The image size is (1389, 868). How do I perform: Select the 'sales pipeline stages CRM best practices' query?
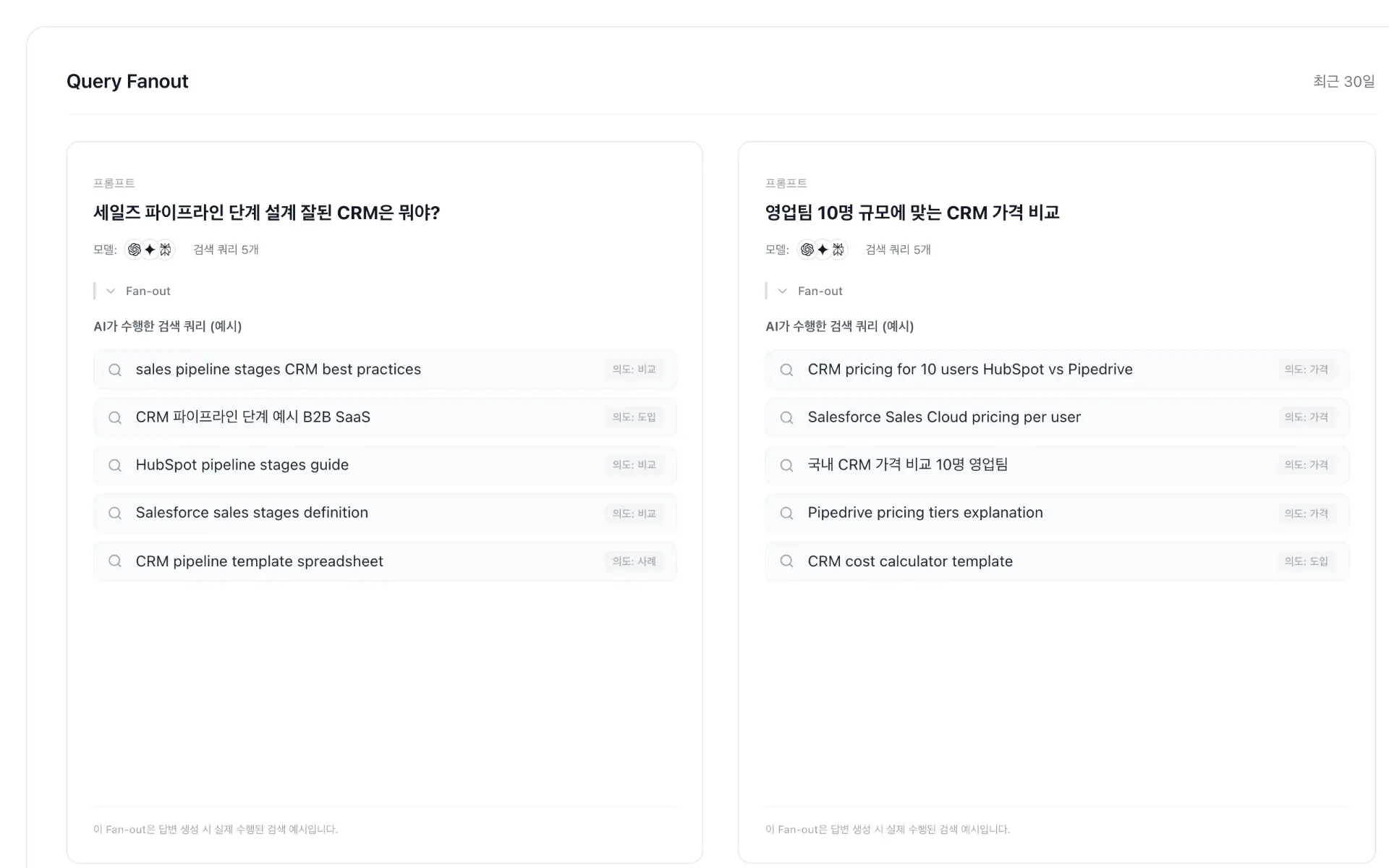tap(279, 370)
